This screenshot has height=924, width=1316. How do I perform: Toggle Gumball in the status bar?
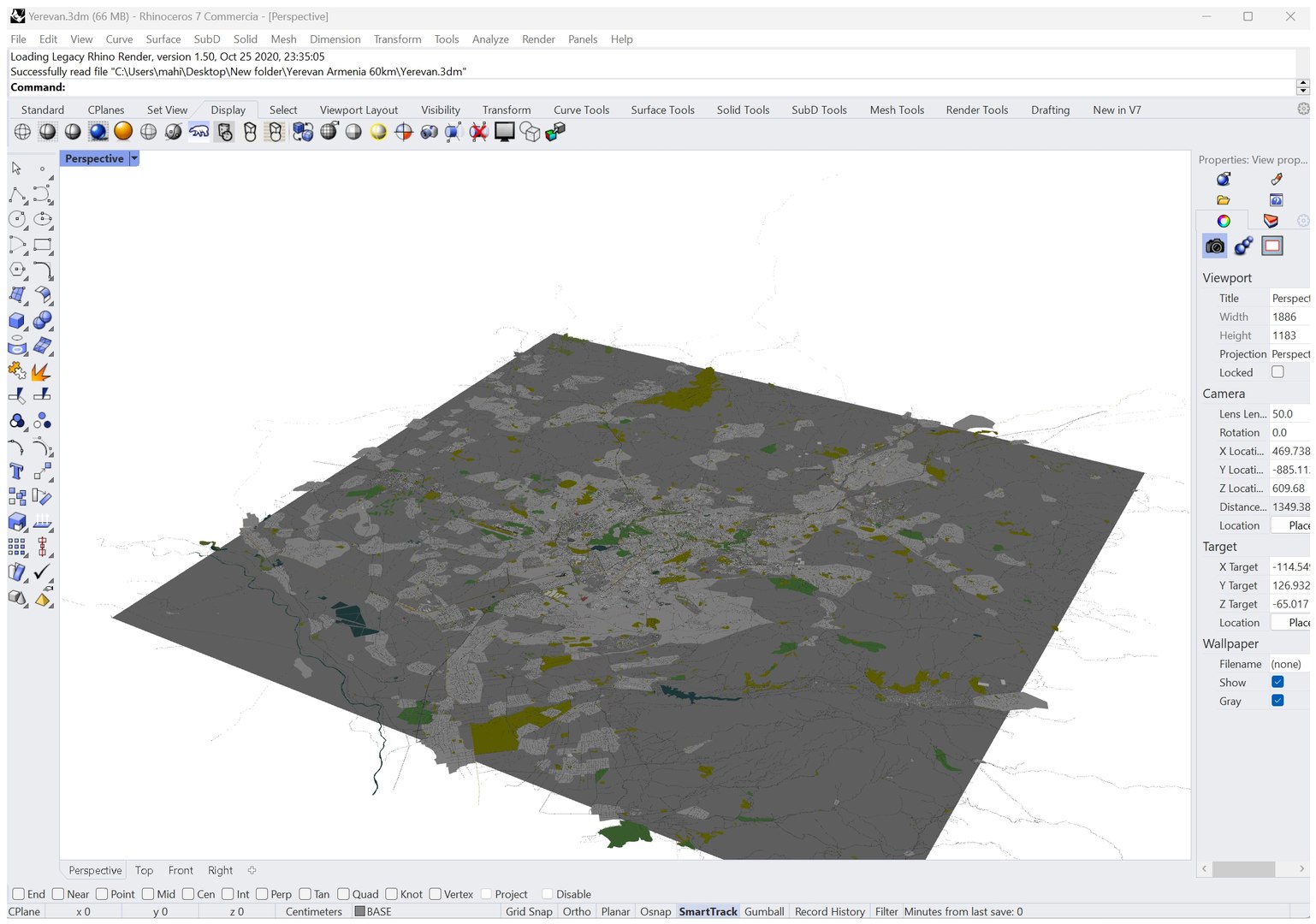point(764,911)
